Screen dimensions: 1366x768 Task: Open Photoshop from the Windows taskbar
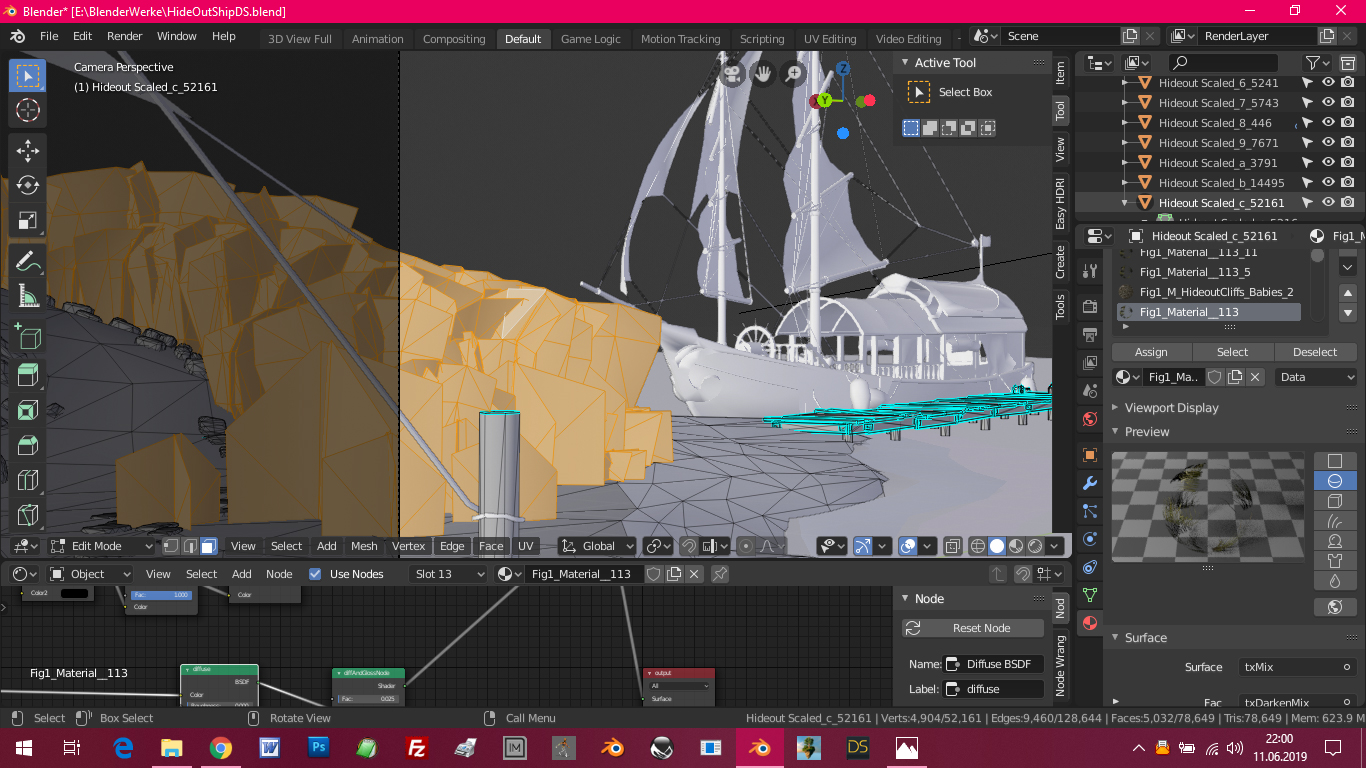[x=319, y=747]
